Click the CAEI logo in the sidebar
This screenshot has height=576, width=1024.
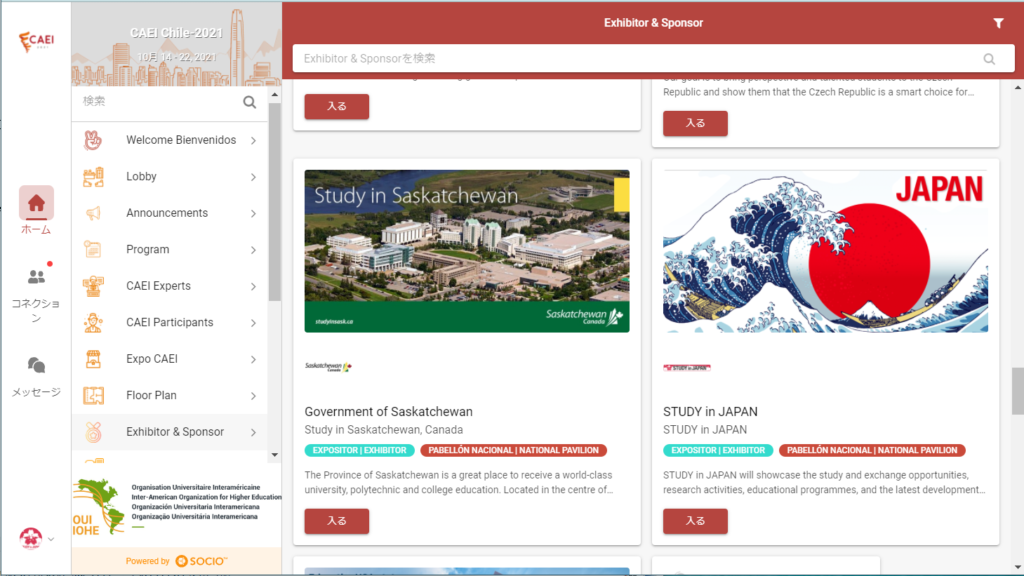[x=36, y=41]
